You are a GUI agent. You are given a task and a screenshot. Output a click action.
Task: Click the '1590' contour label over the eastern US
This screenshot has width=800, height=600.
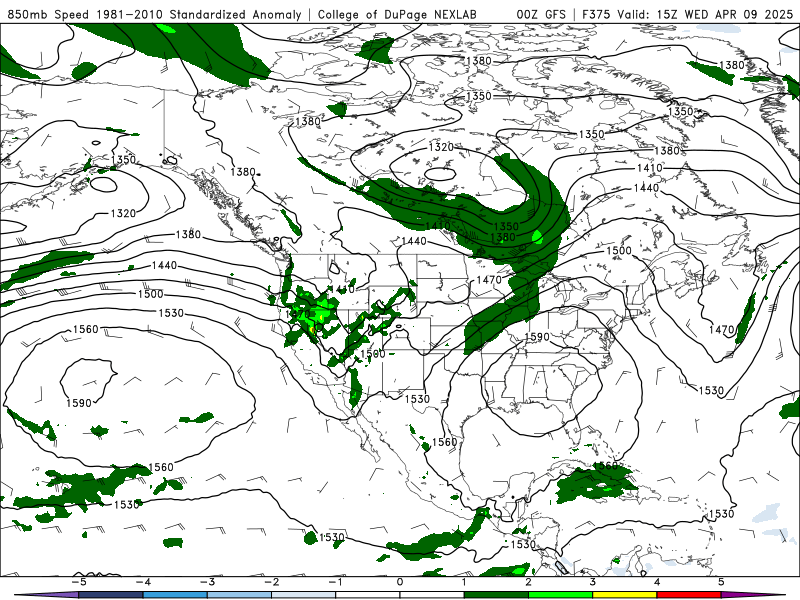point(537,337)
